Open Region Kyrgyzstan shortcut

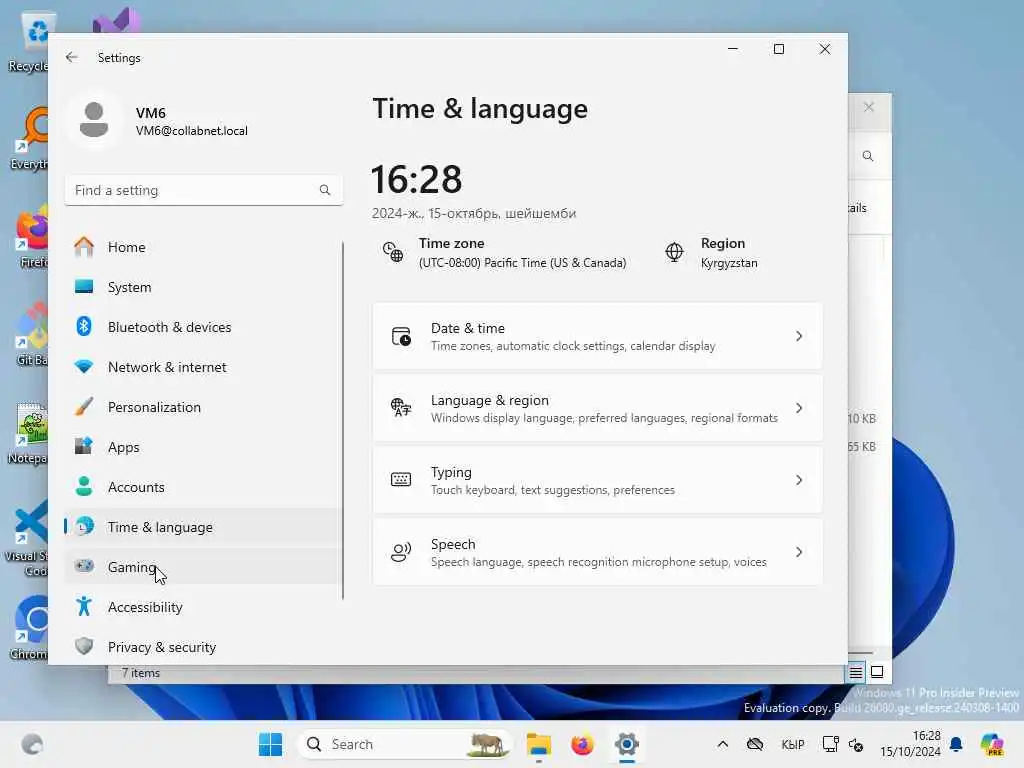click(x=712, y=253)
